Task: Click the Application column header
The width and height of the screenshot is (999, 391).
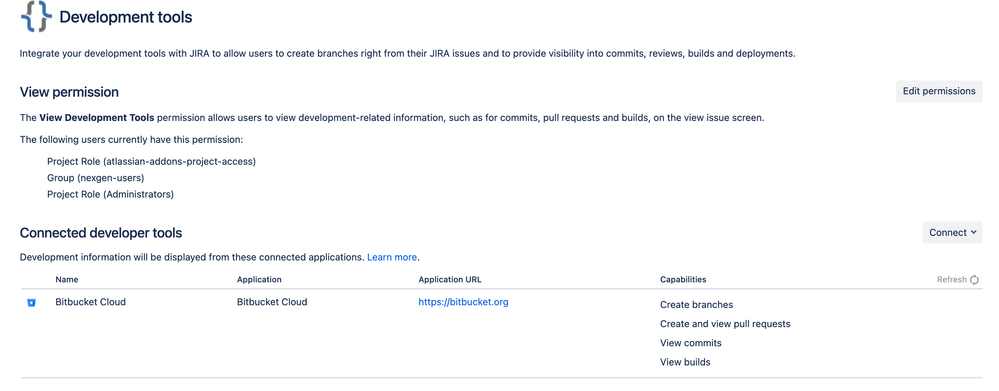Action: 259,280
